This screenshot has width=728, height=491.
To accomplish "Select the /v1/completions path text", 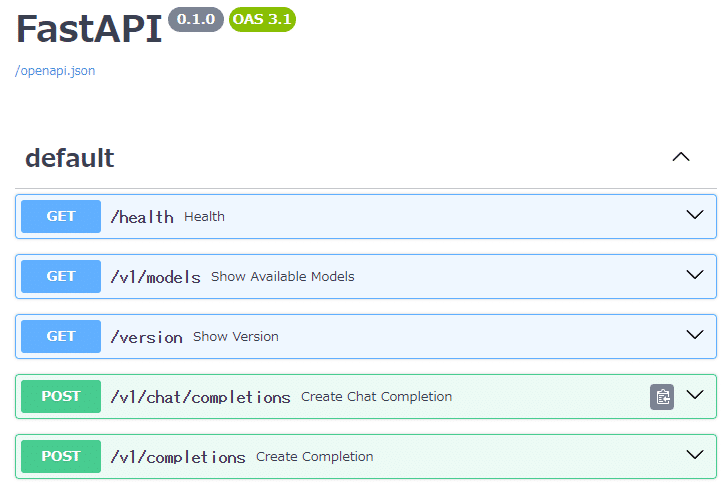I will [178, 457].
